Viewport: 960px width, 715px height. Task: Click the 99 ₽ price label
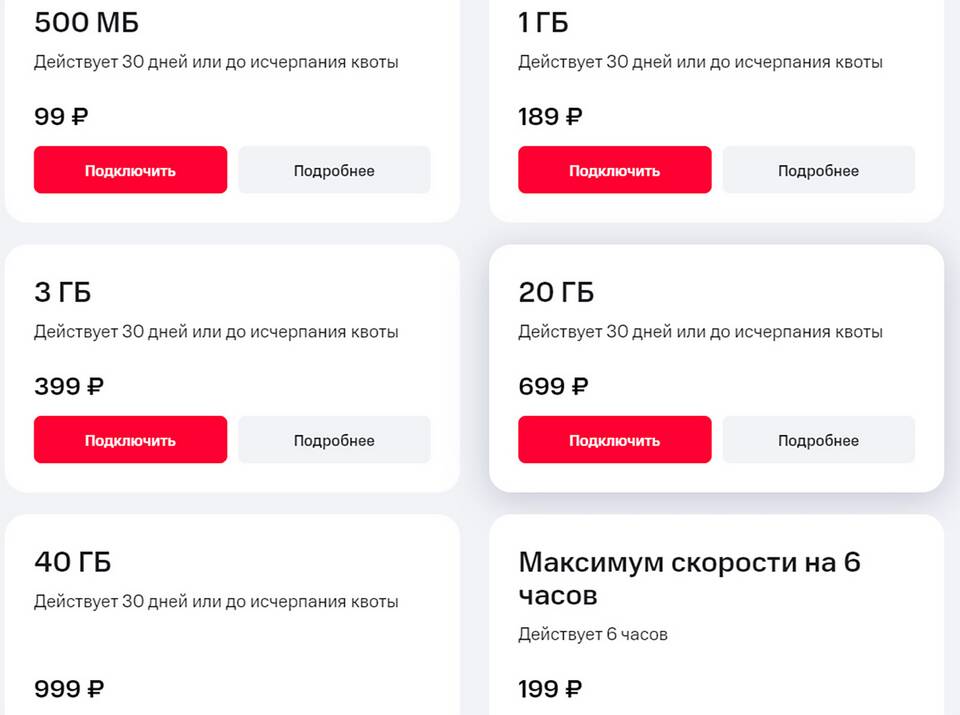[61, 116]
